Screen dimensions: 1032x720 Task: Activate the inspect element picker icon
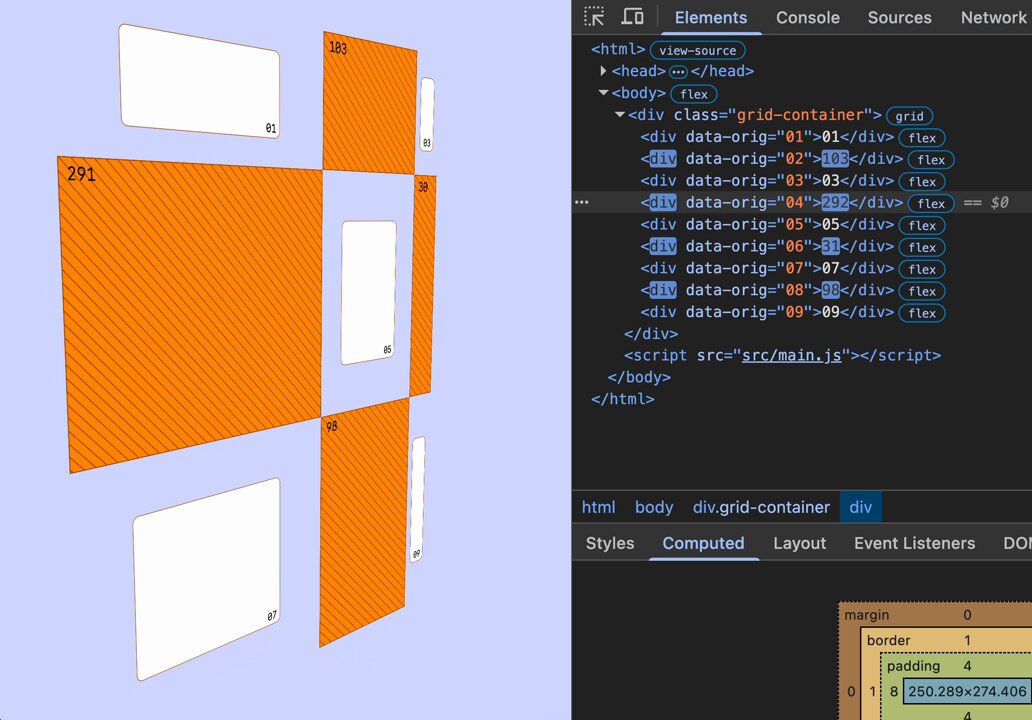click(594, 16)
